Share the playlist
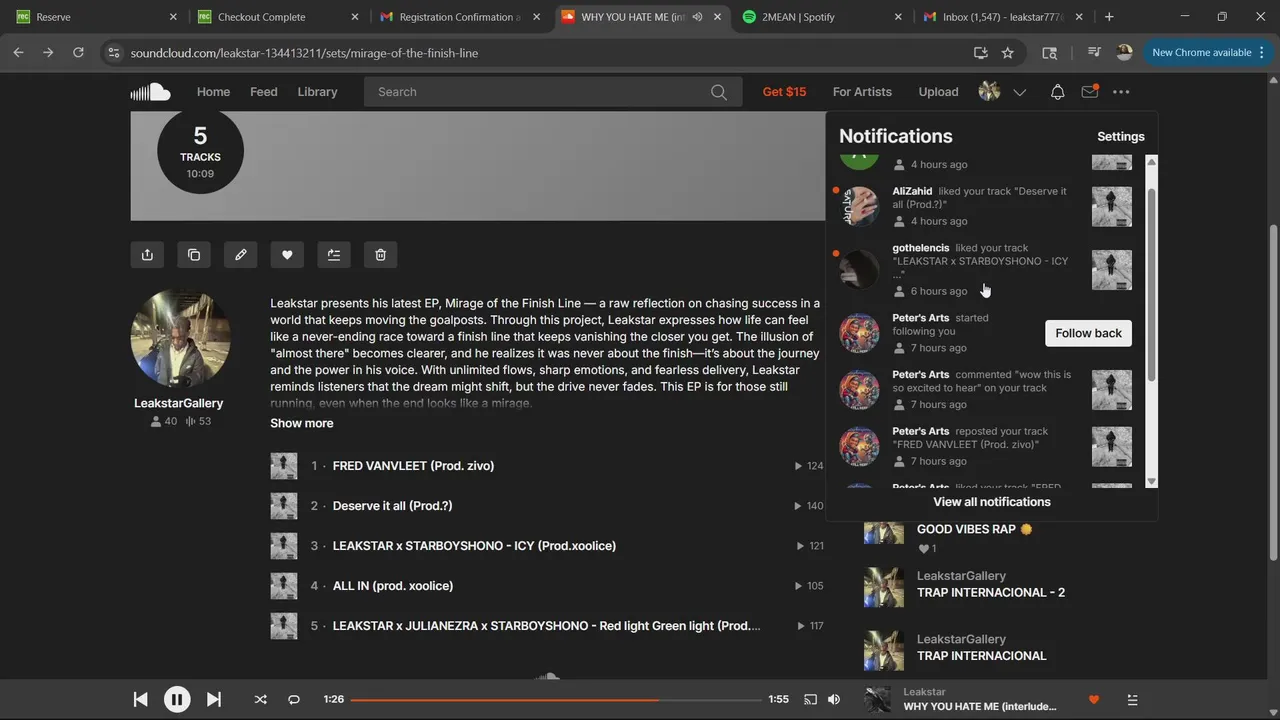Viewport: 1280px width, 720px height. (x=147, y=255)
